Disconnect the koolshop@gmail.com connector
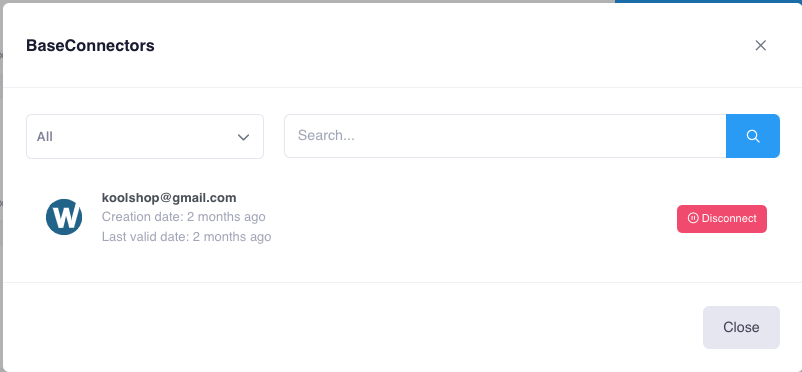 point(722,219)
